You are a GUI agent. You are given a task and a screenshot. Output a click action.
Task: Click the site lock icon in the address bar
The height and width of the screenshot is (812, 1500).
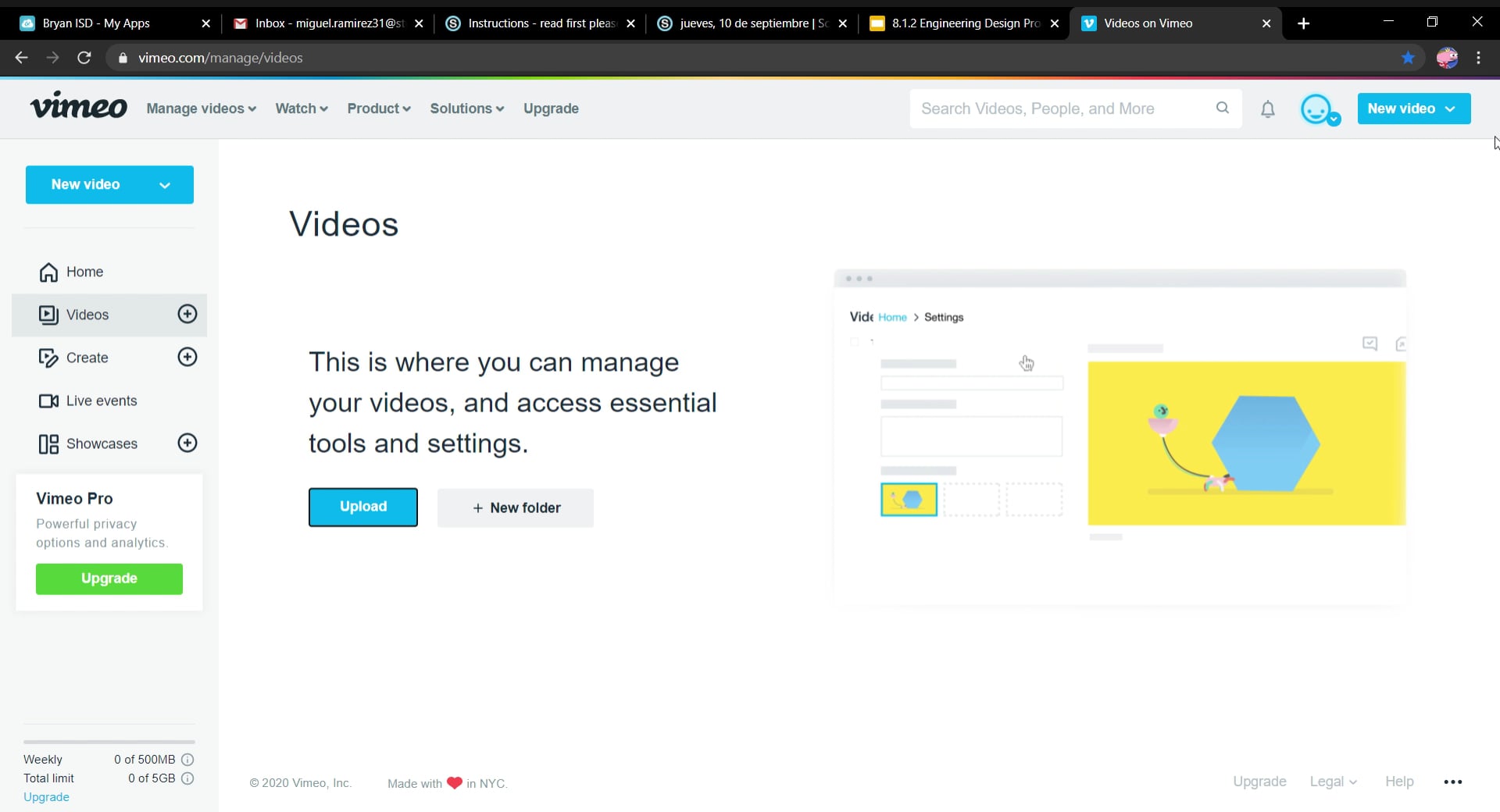tap(123, 58)
